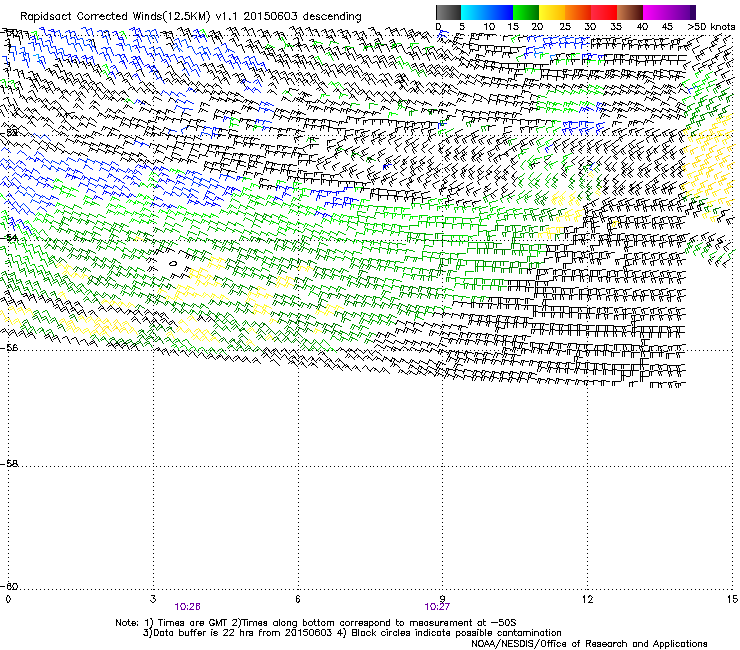Click the 'NOAA/NESDIS/Office of Research and Applications' credit
Viewport: 740px width, 650px height.
point(589,644)
